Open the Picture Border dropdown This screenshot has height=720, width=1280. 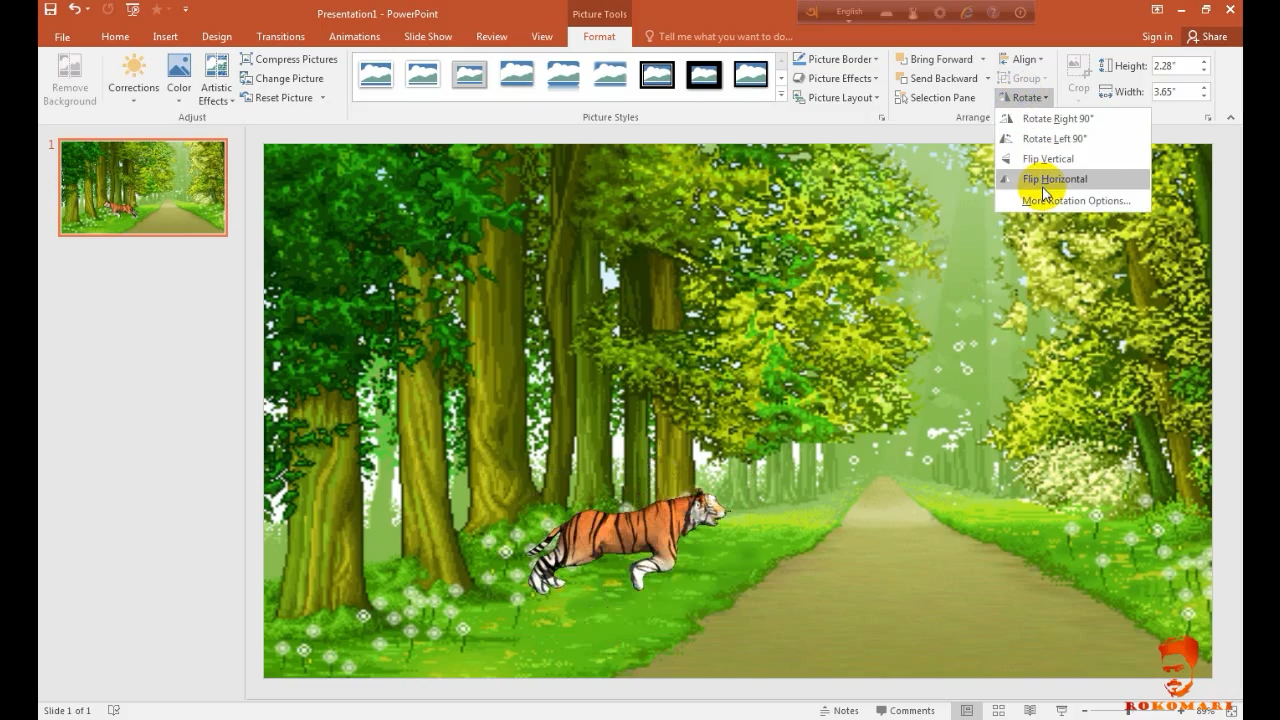click(836, 59)
